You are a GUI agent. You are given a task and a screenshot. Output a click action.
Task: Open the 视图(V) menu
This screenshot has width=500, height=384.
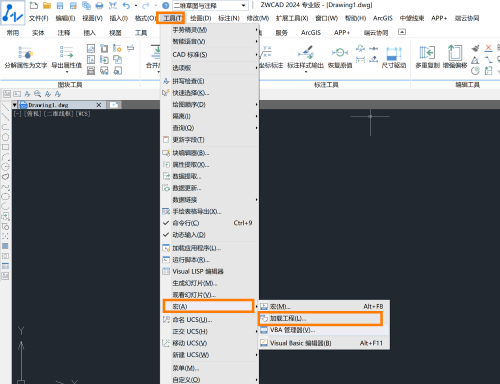coord(92,18)
